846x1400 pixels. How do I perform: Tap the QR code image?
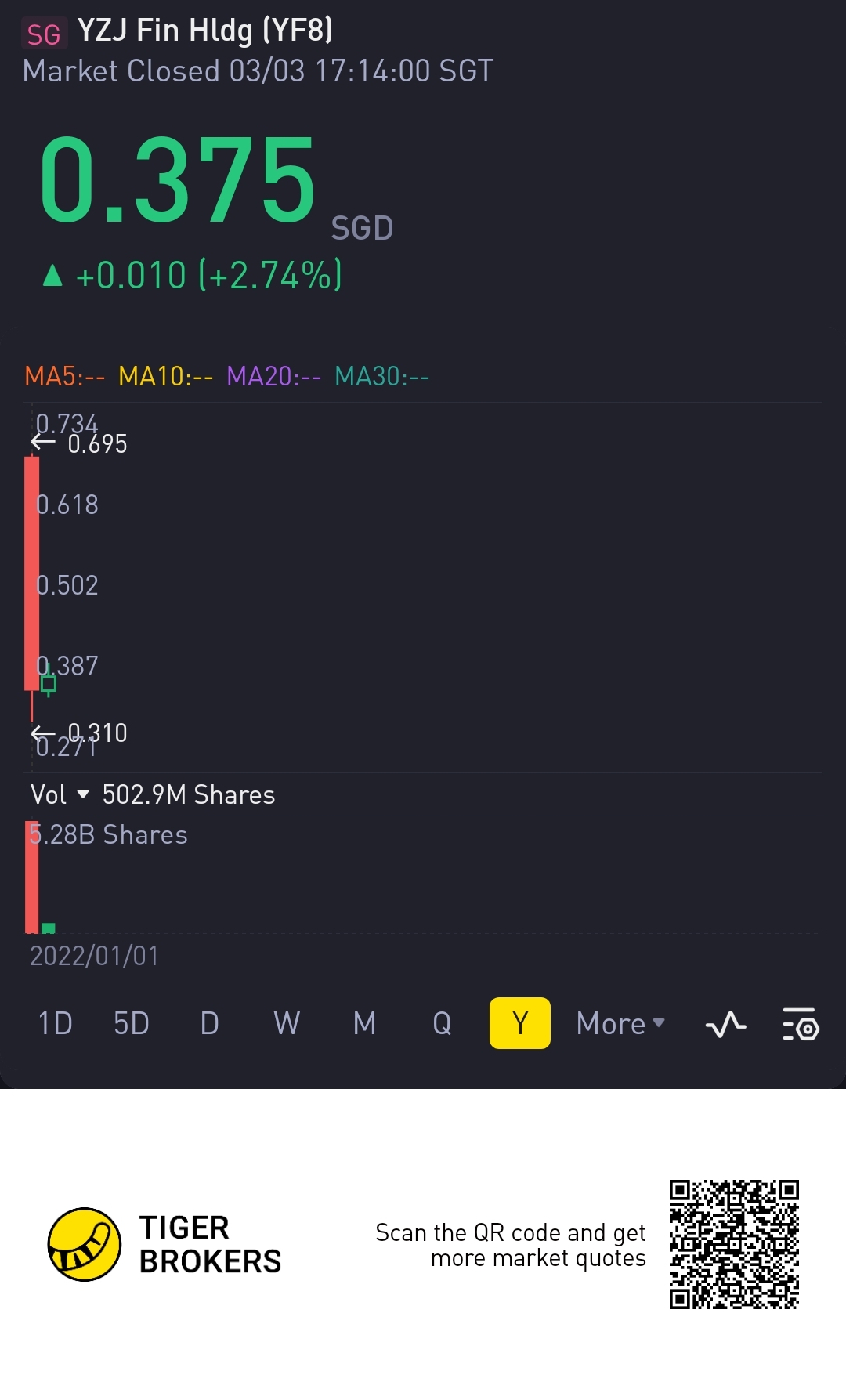click(734, 1244)
